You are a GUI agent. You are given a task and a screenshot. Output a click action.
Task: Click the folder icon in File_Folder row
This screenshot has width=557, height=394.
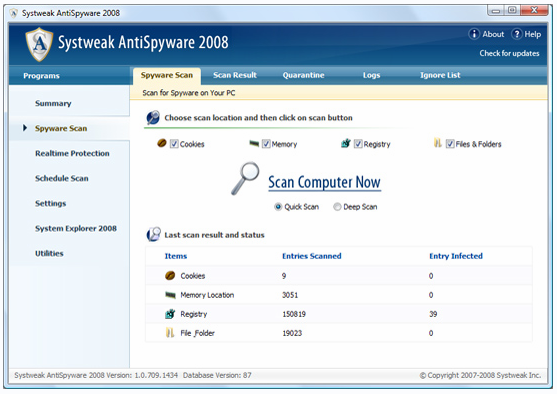170,333
